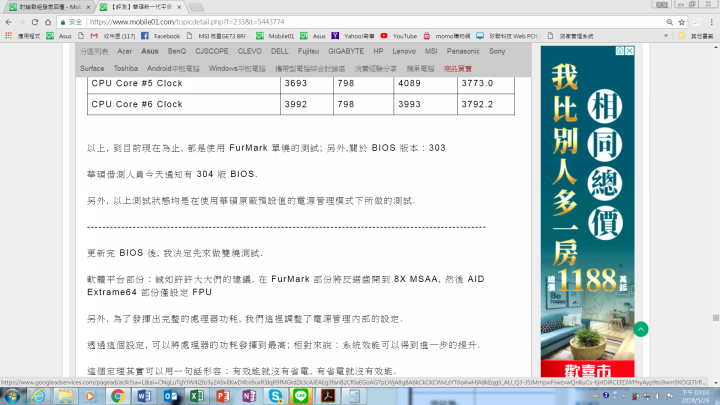The height and width of the screenshot is (405, 720).
Task: Open Adobe Acrobat from the taskbar
Action: coord(328,396)
